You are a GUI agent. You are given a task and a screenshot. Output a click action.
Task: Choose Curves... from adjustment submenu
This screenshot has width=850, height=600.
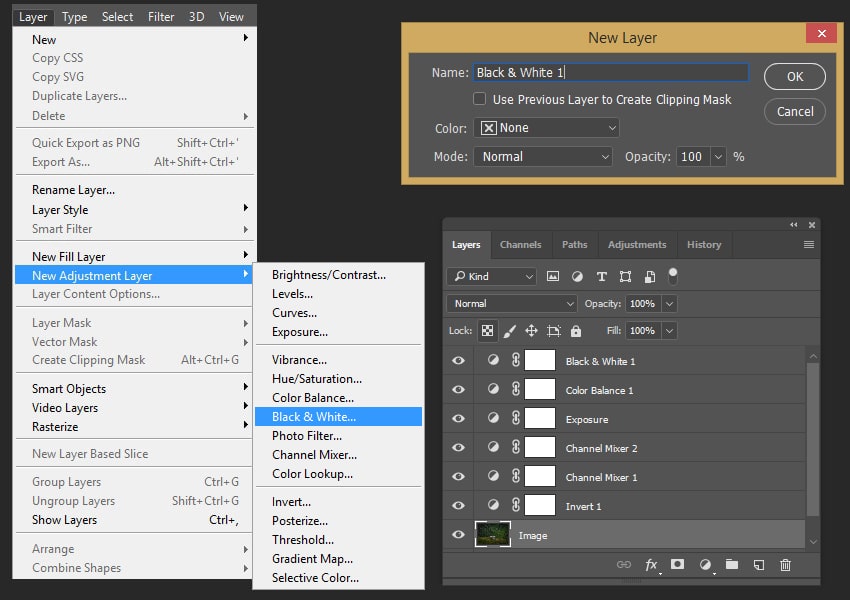[294, 313]
